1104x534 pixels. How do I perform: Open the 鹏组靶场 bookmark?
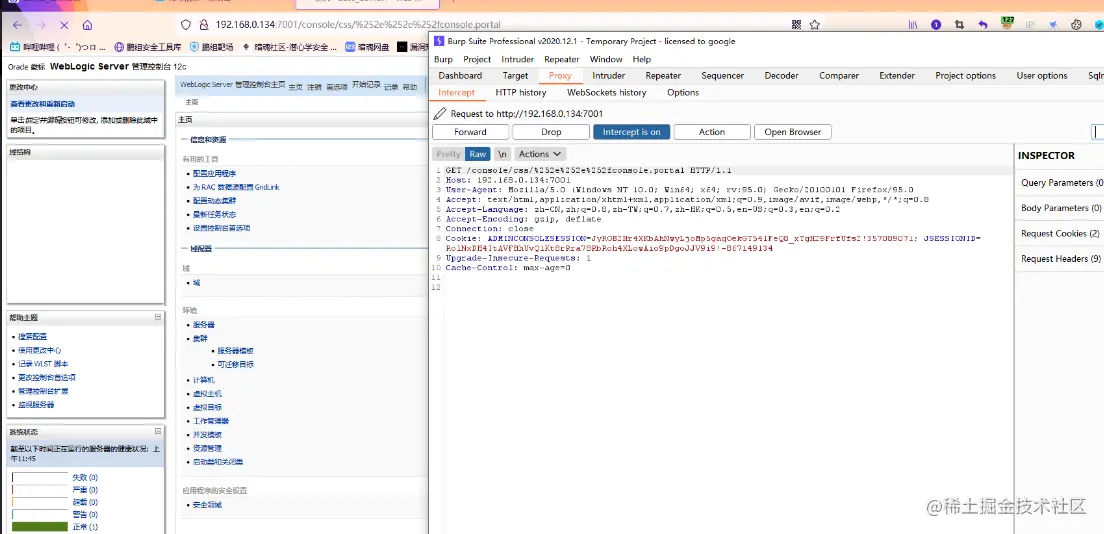[x=211, y=47]
